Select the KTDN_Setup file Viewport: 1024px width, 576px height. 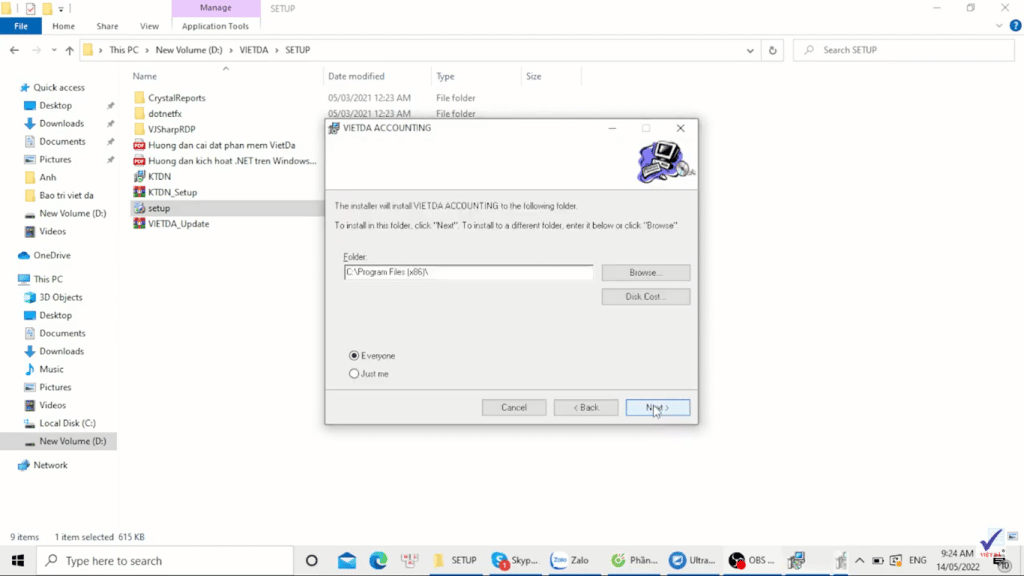pyautogui.click(x=172, y=192)
